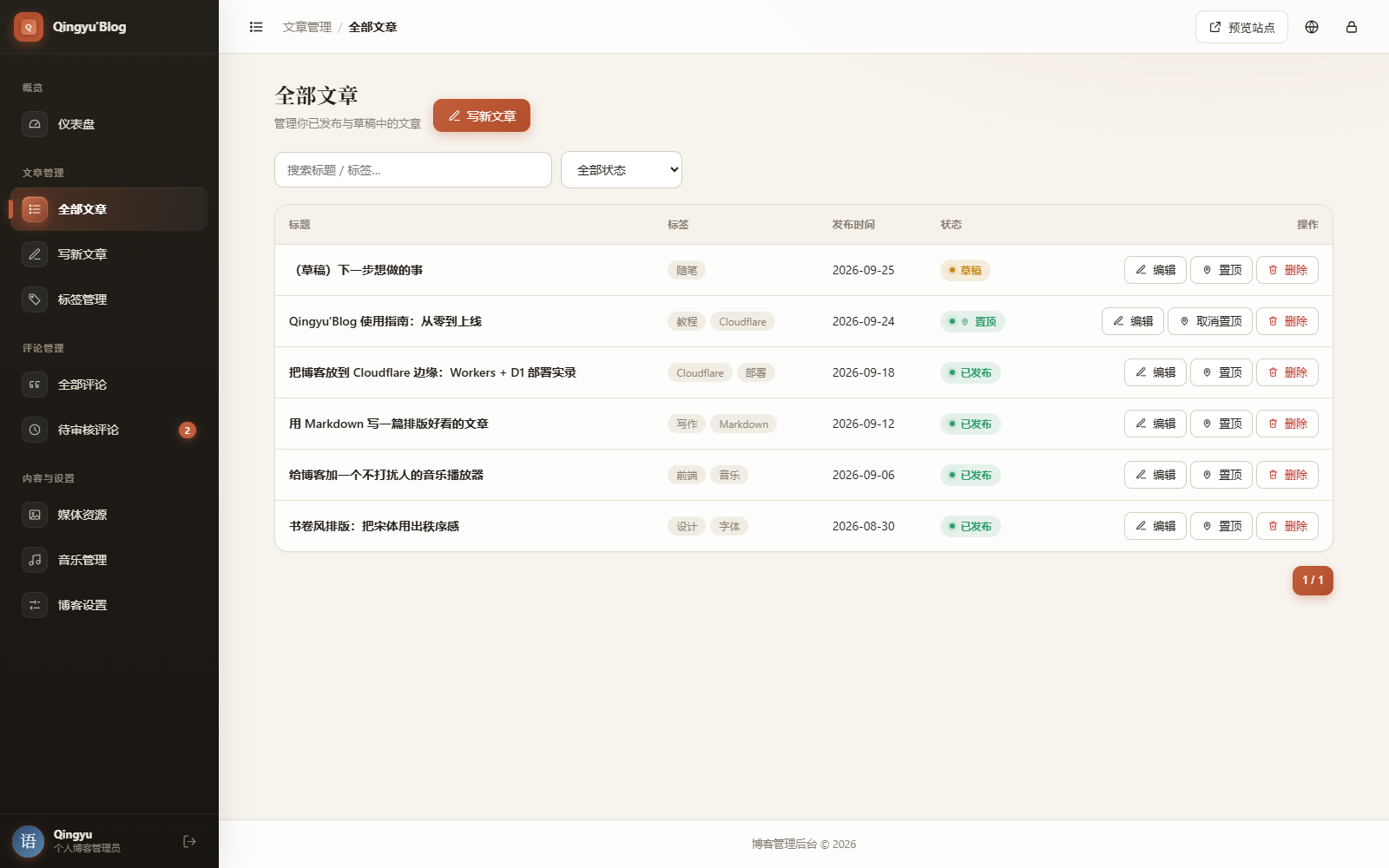The height and width of the screenshot is (868, 1389).
Task: Delete the 书卷风排版 article
Action: tap(1287, 526)
